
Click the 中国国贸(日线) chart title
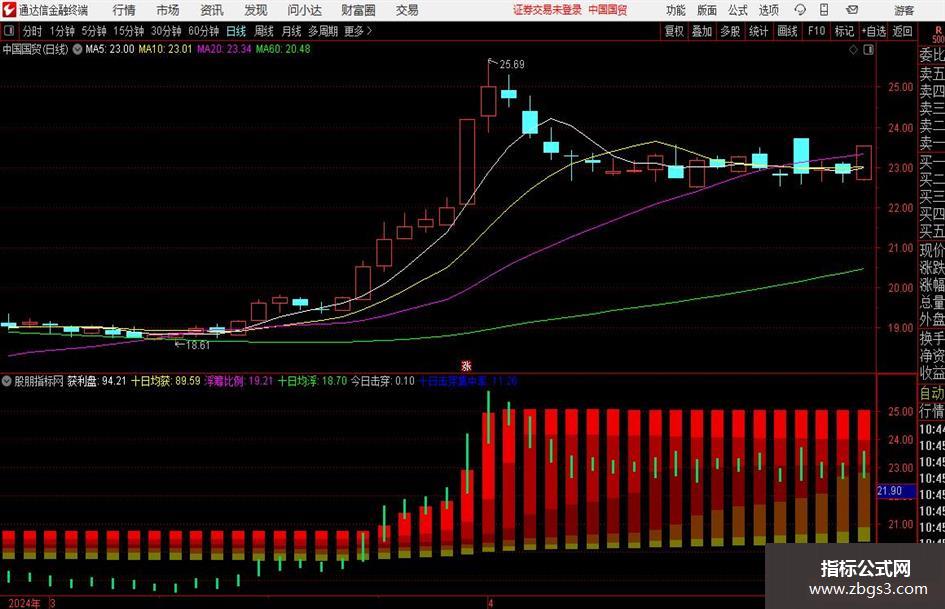pos(36,49)
